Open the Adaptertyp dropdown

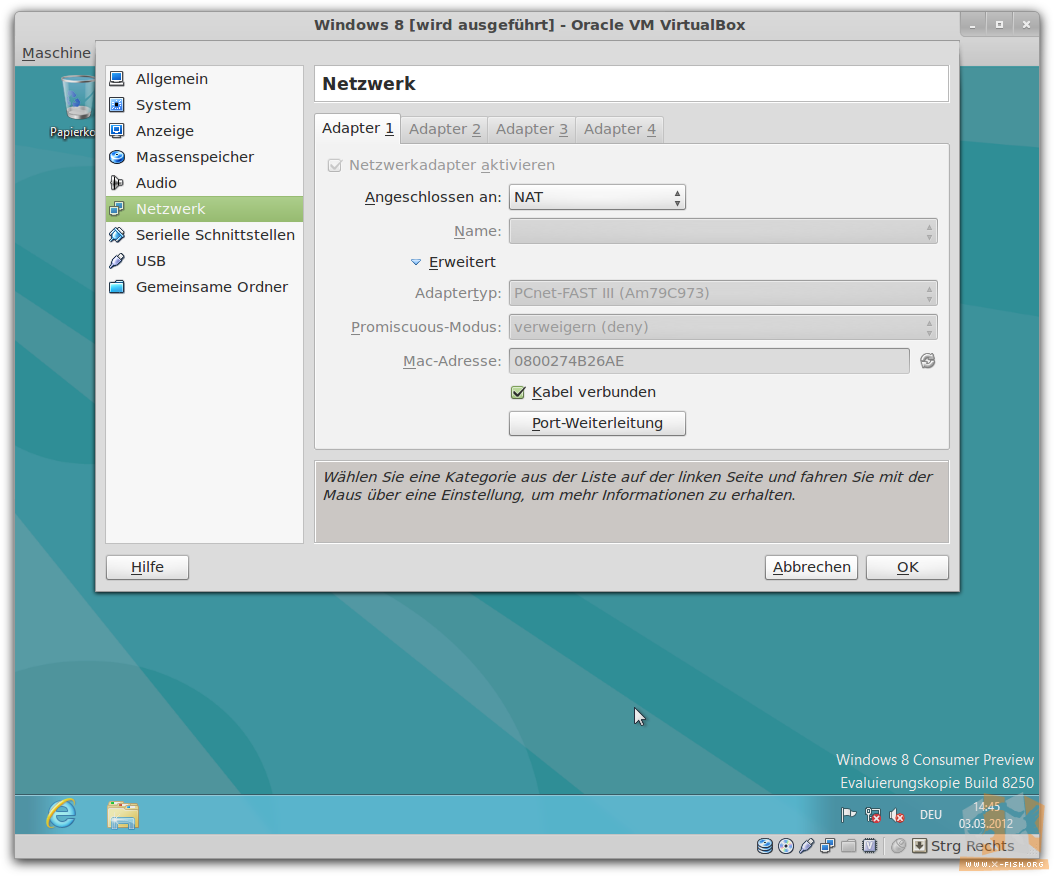(x=723, y=293)
